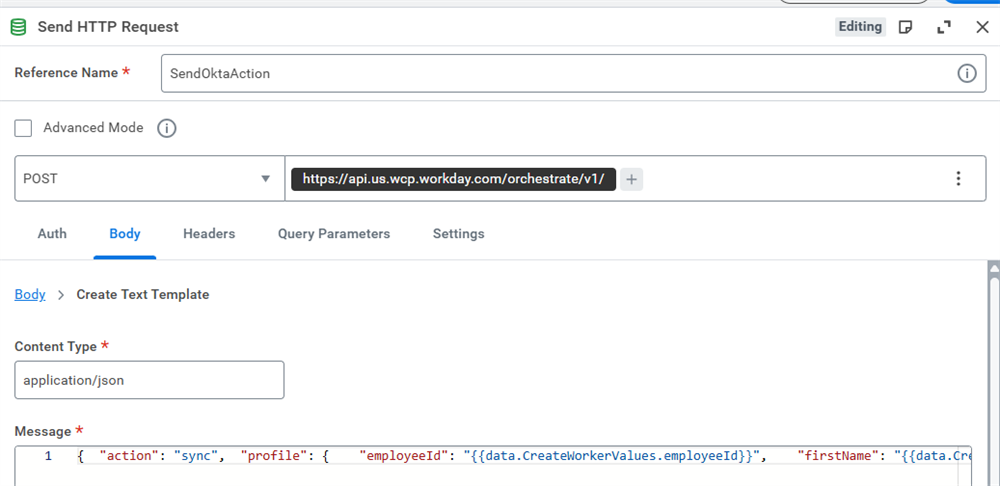Enable the Advanced Mode checkbox

tap(23, 128)
